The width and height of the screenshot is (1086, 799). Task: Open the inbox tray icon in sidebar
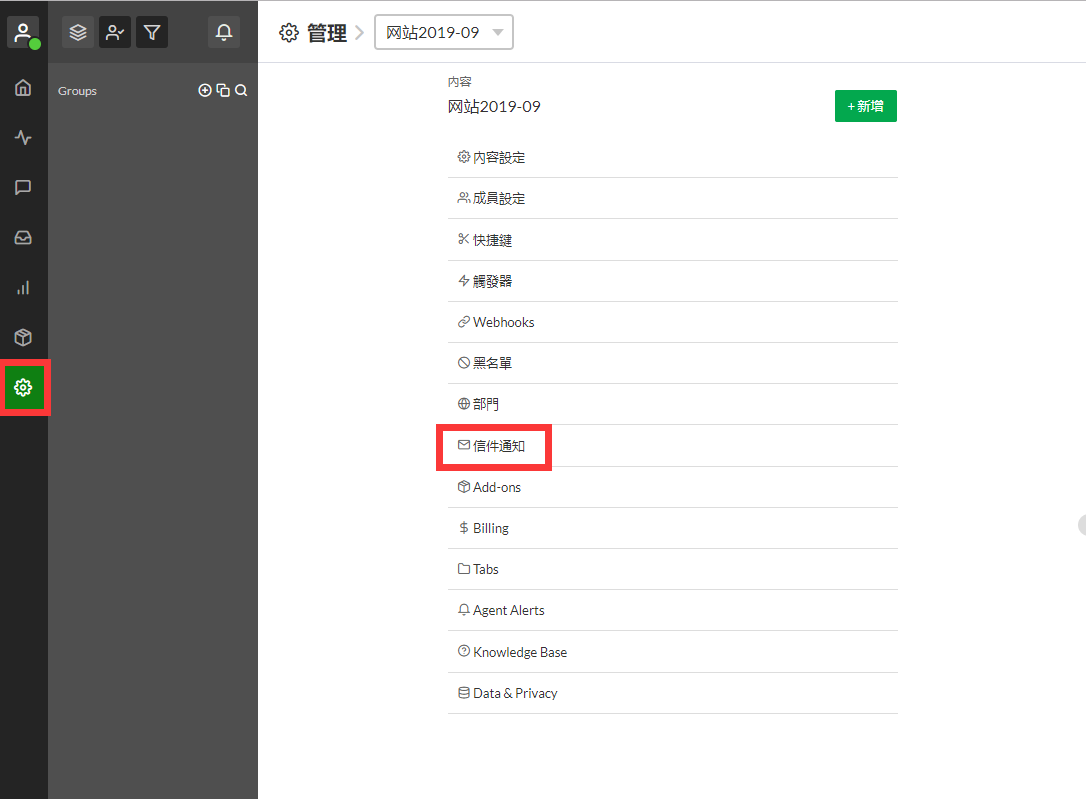(23, 238)
